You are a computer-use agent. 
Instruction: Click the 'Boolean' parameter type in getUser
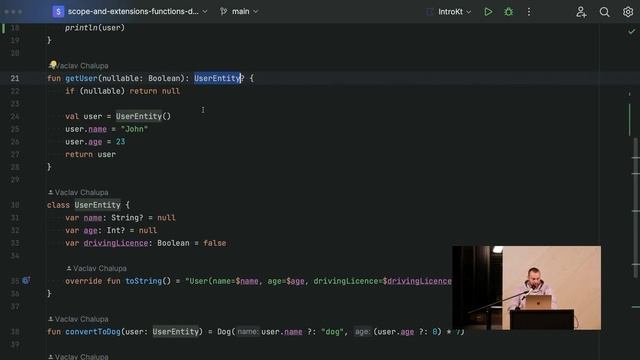tap(164, 78)
